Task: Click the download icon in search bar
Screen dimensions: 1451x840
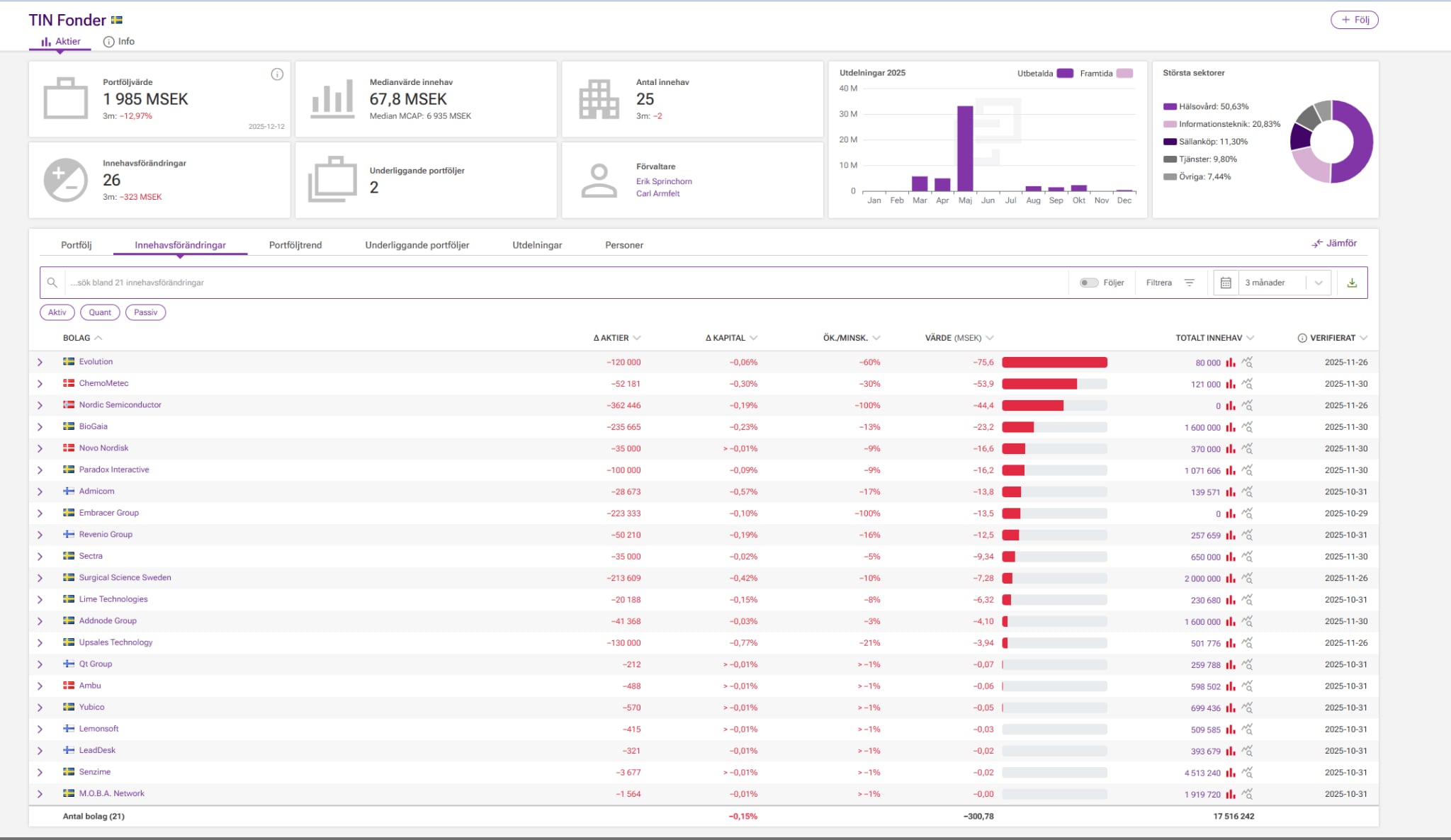Action: pyautogui.click(x=1352, y=283)
